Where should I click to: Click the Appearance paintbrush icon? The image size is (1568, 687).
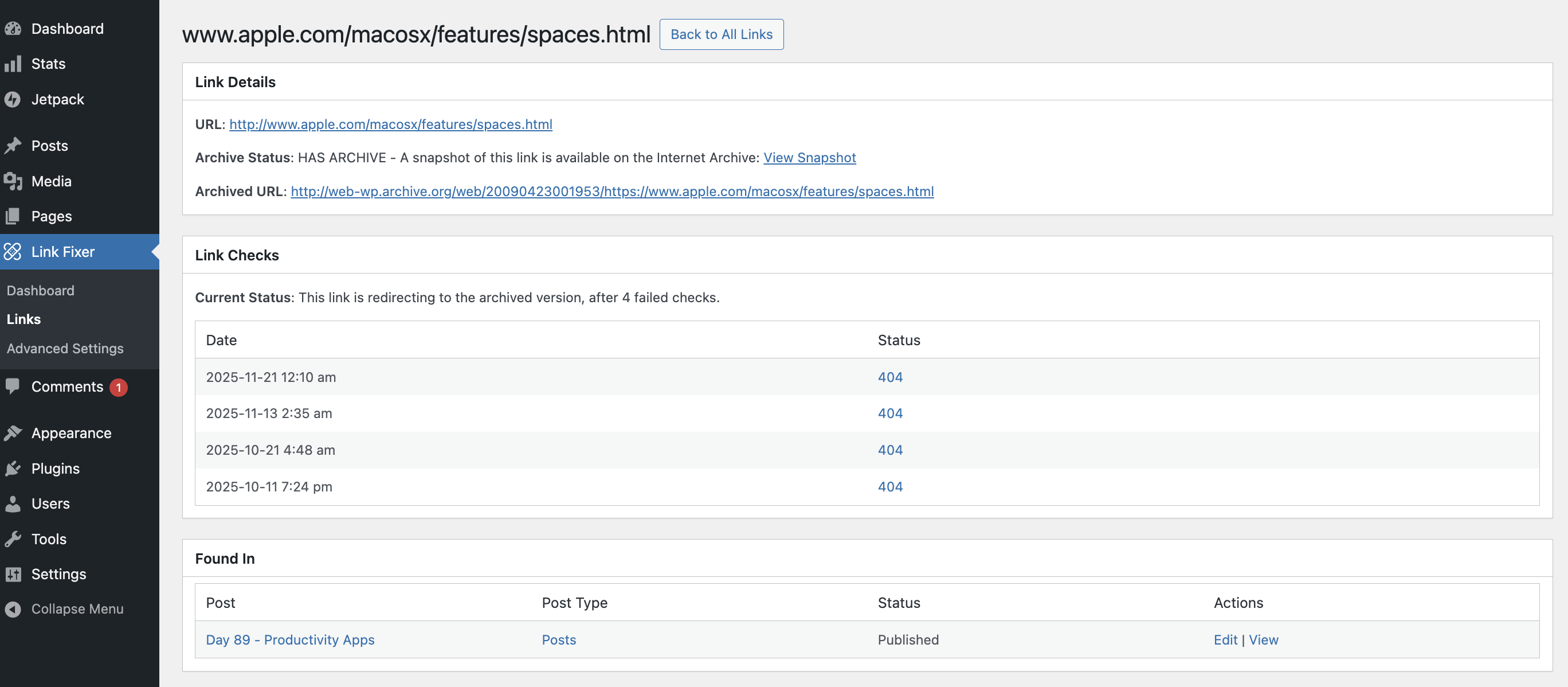tap(13, 433)
